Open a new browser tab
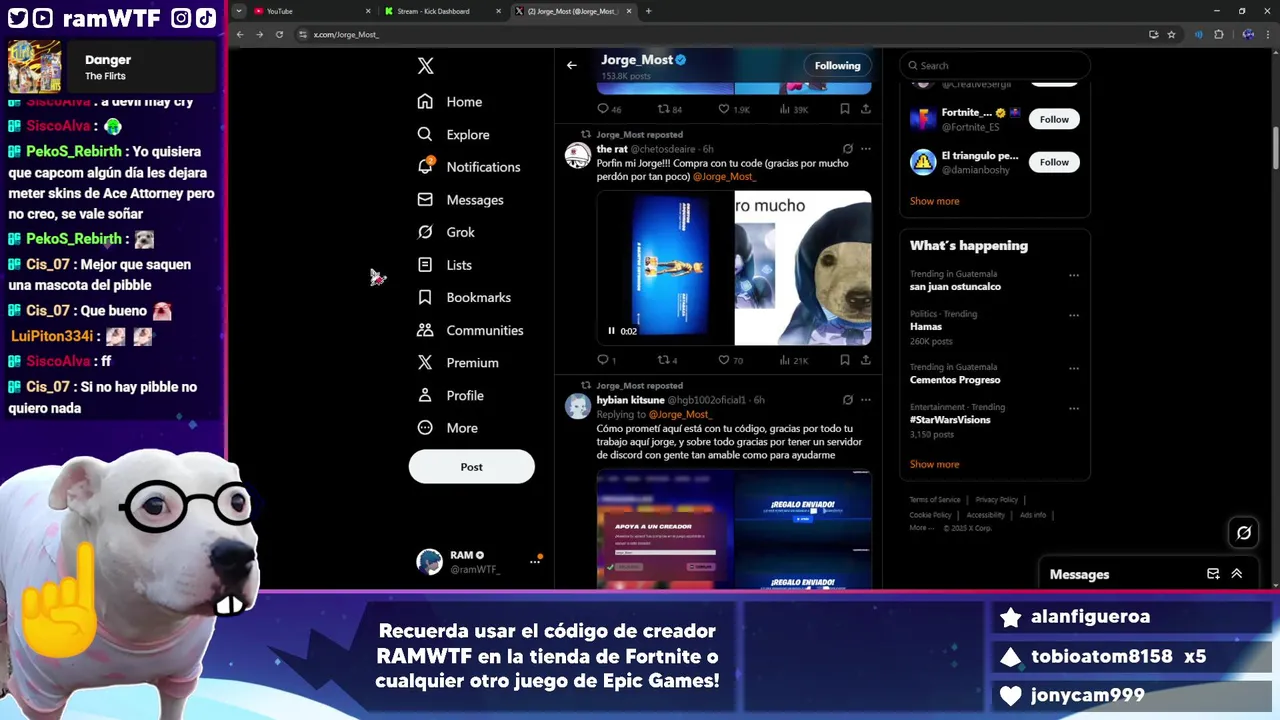Image resolution: width=1280 pixels, height=720 pixels. [648, 11]
